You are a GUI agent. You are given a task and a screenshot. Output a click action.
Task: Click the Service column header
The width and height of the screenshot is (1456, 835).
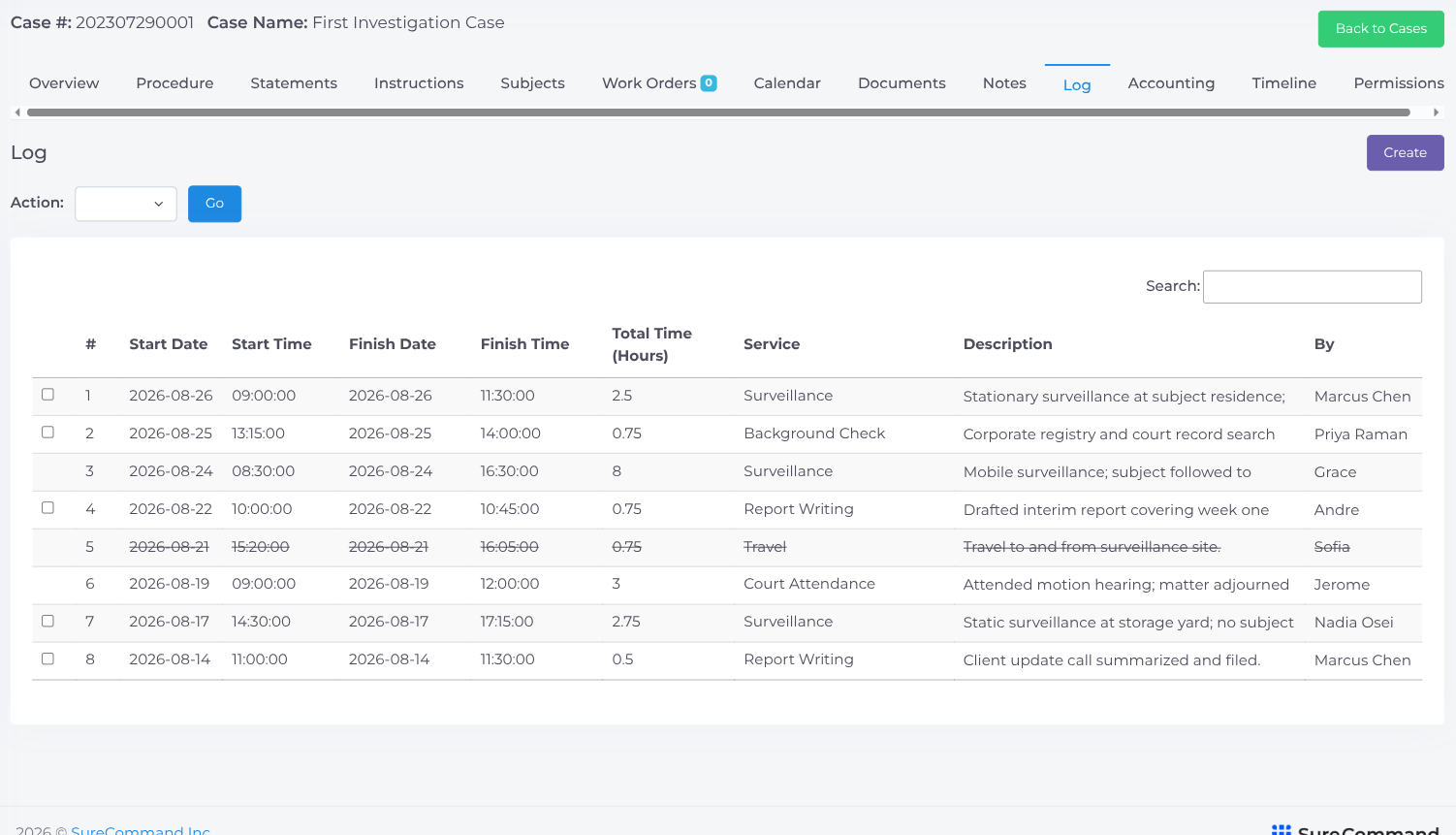coord(772,344)
